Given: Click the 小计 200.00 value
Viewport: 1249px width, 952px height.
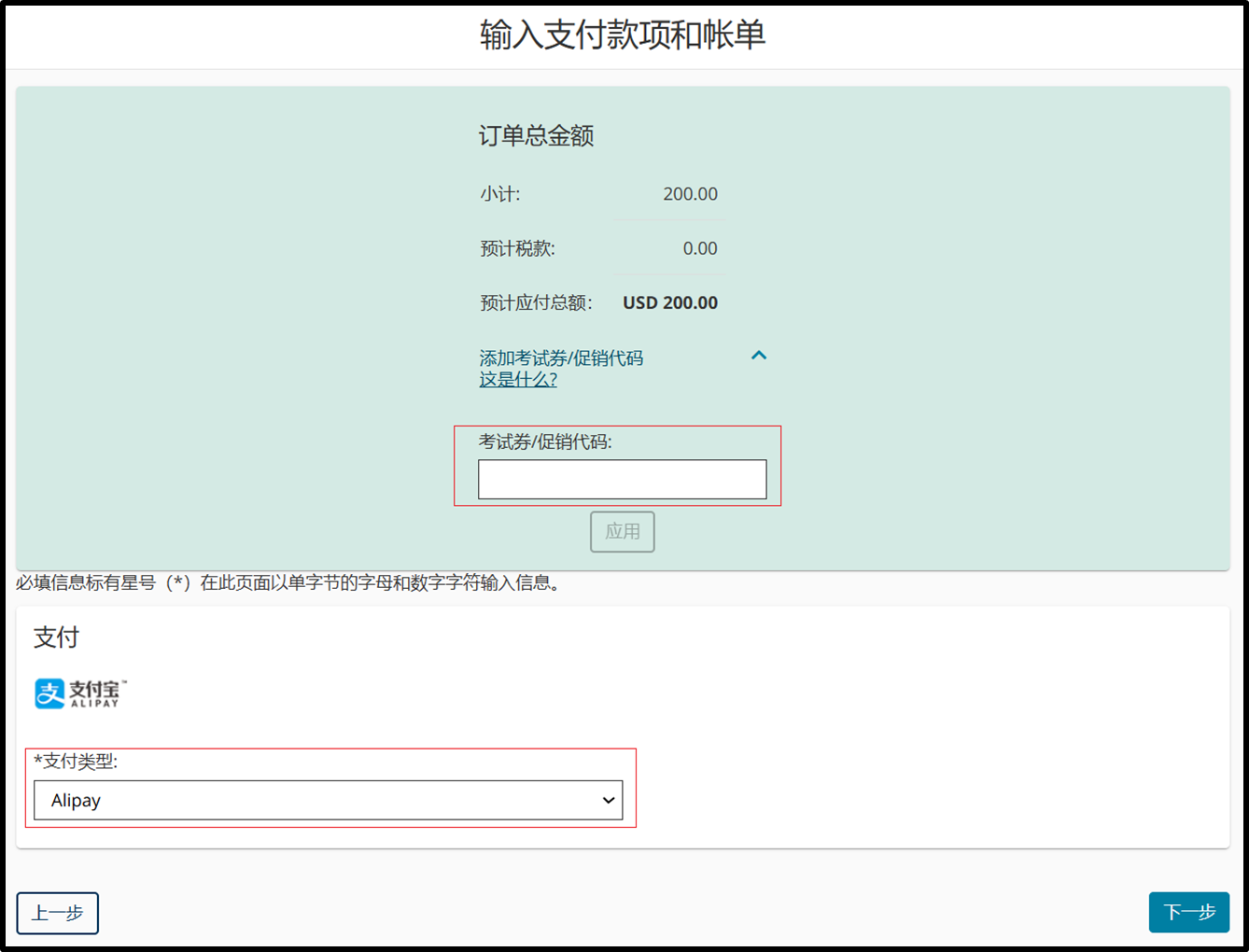Looking at the screenshot, I should (x=691, y=194).
